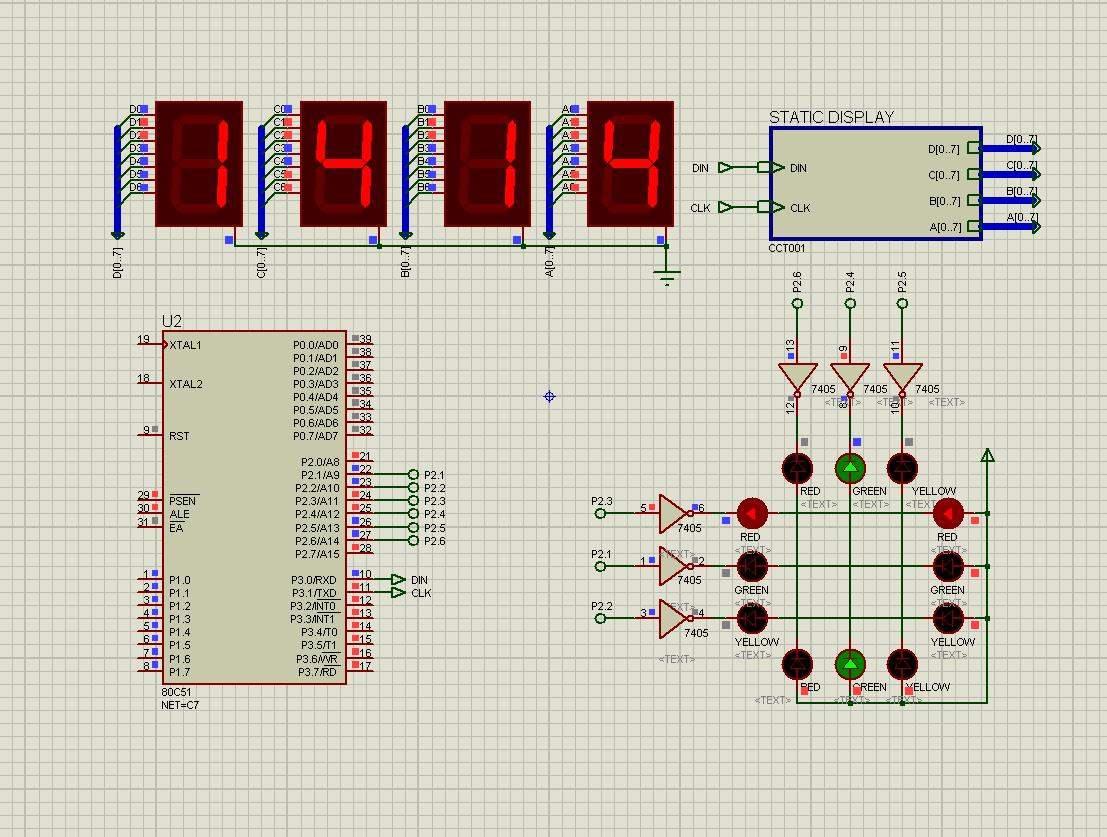Click the U2 reference label
The image size is (1107, 837).
tap(172, 322)
